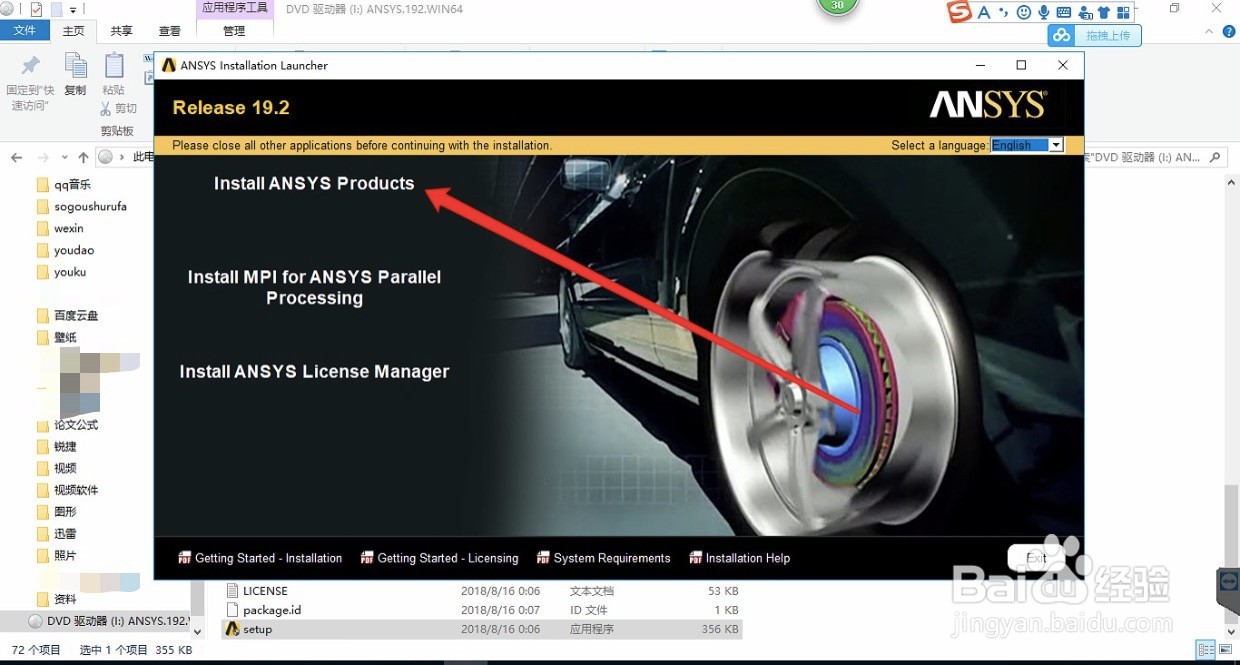Switch to the 查看 ribbon tab

(170, 31)
